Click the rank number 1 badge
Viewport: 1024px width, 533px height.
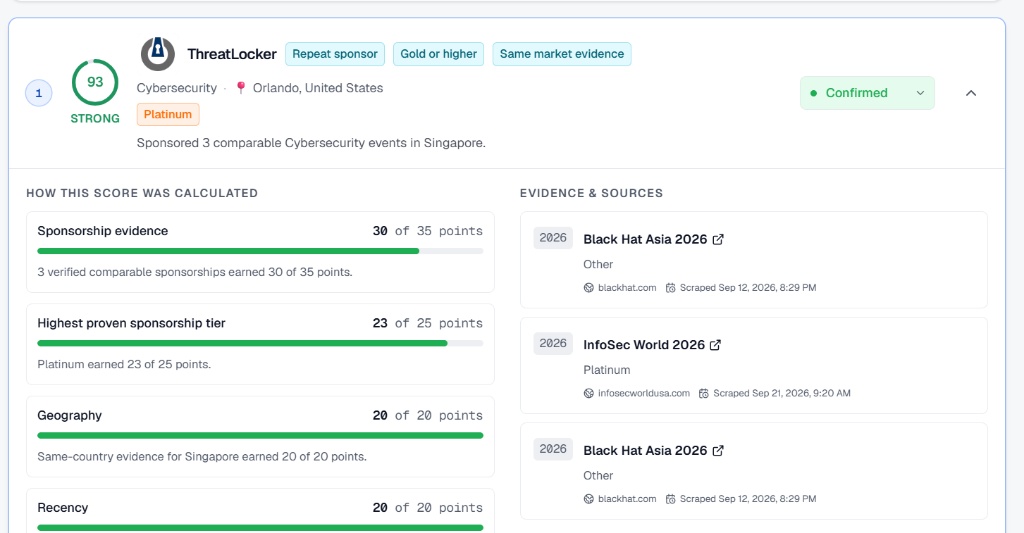point(39,93)
